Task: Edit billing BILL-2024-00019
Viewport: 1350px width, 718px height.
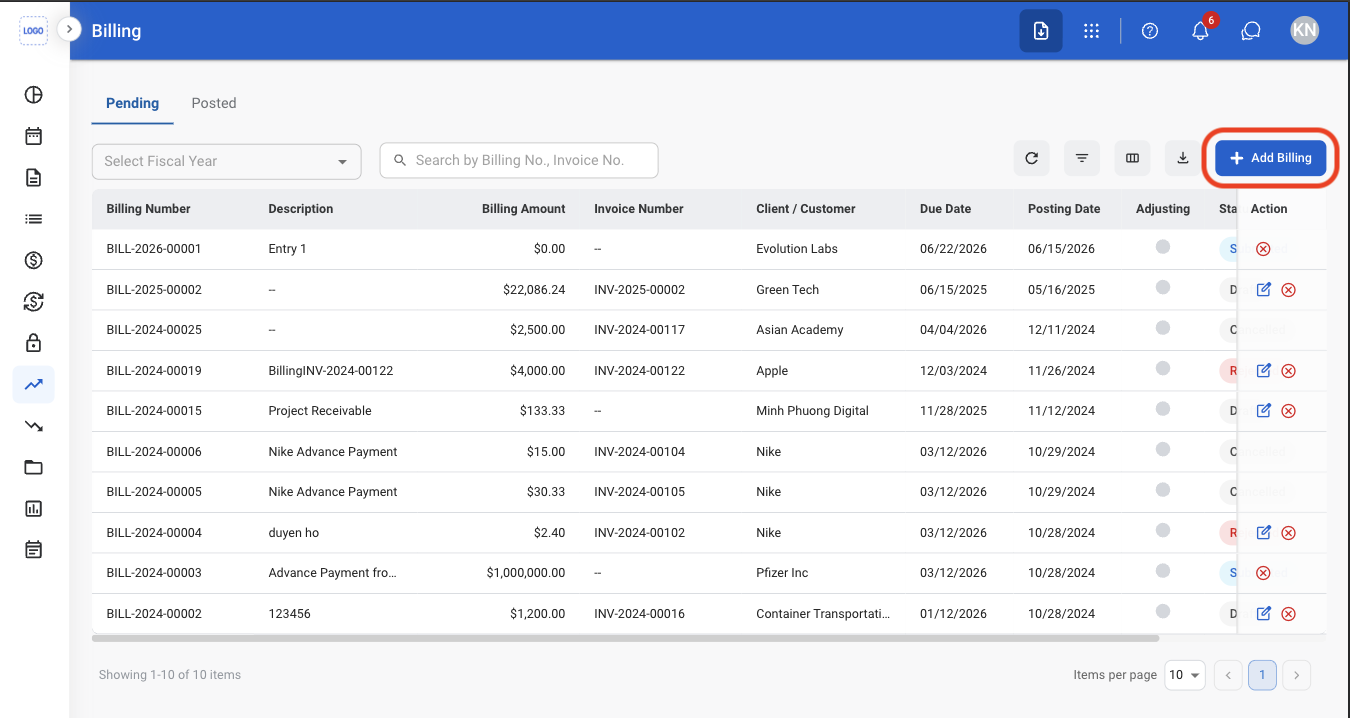Action: [x=1263, y=371]
